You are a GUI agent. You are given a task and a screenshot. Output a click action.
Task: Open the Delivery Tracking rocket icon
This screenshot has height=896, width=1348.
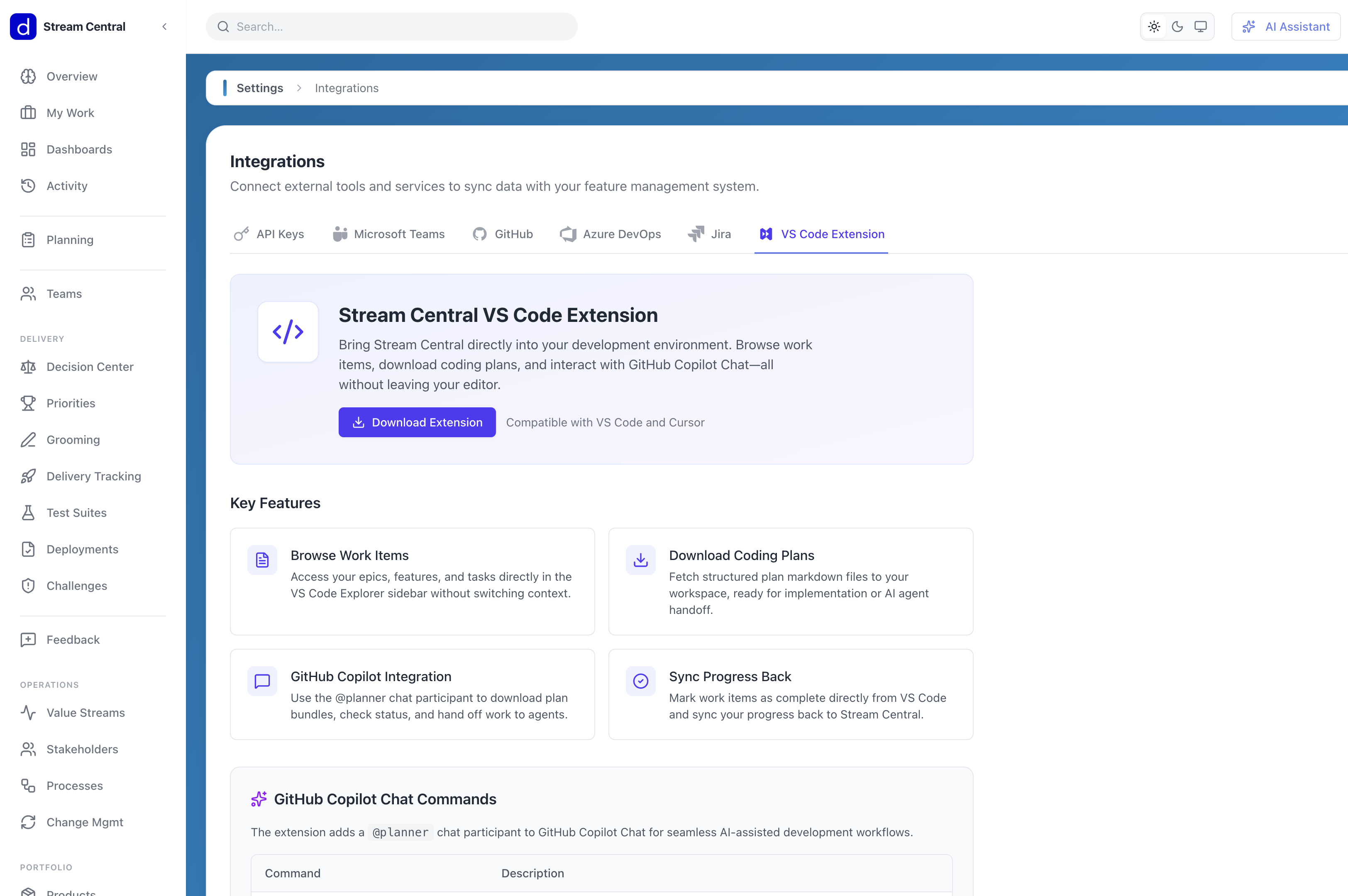point(28,477)
